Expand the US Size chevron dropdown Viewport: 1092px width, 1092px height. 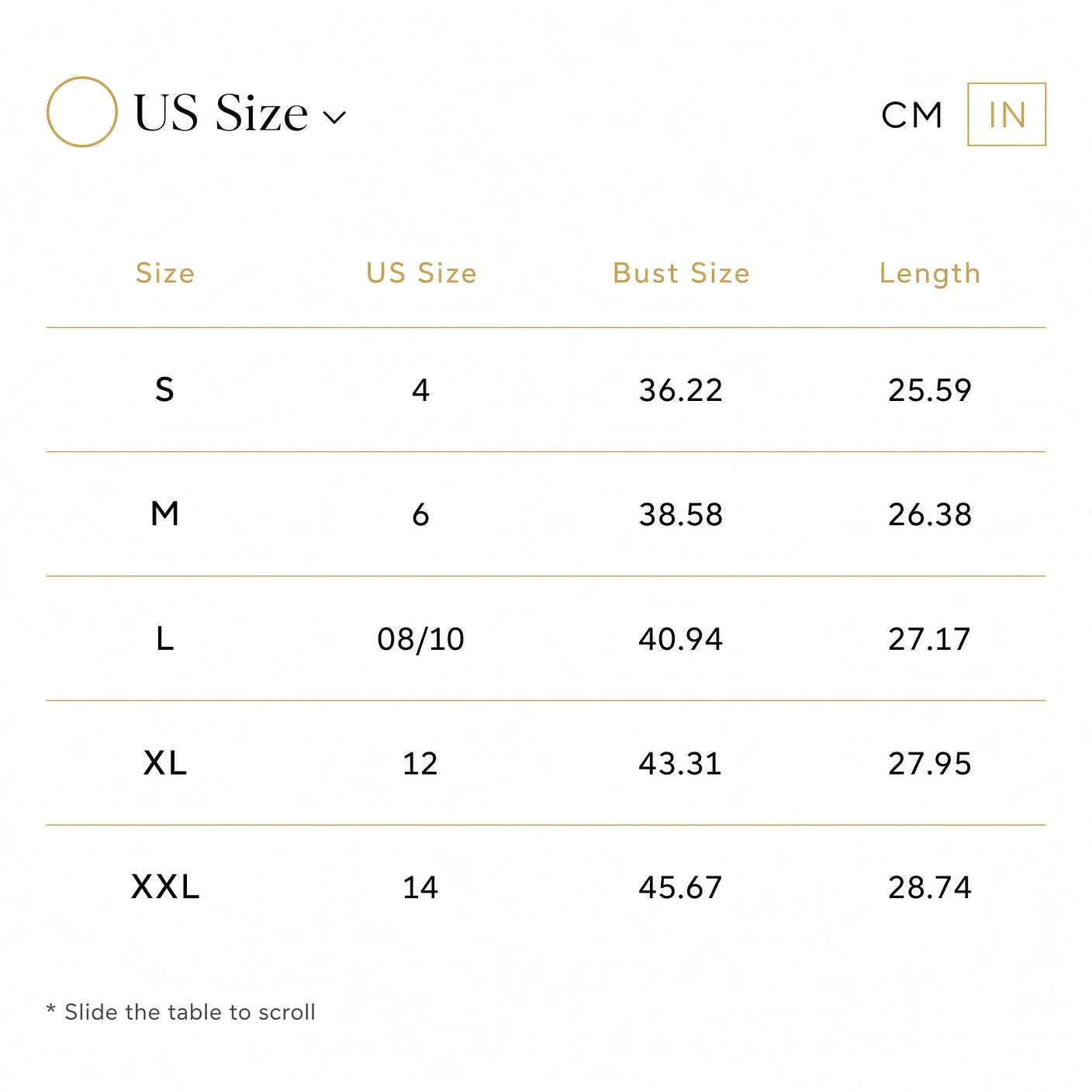point(334,118)
